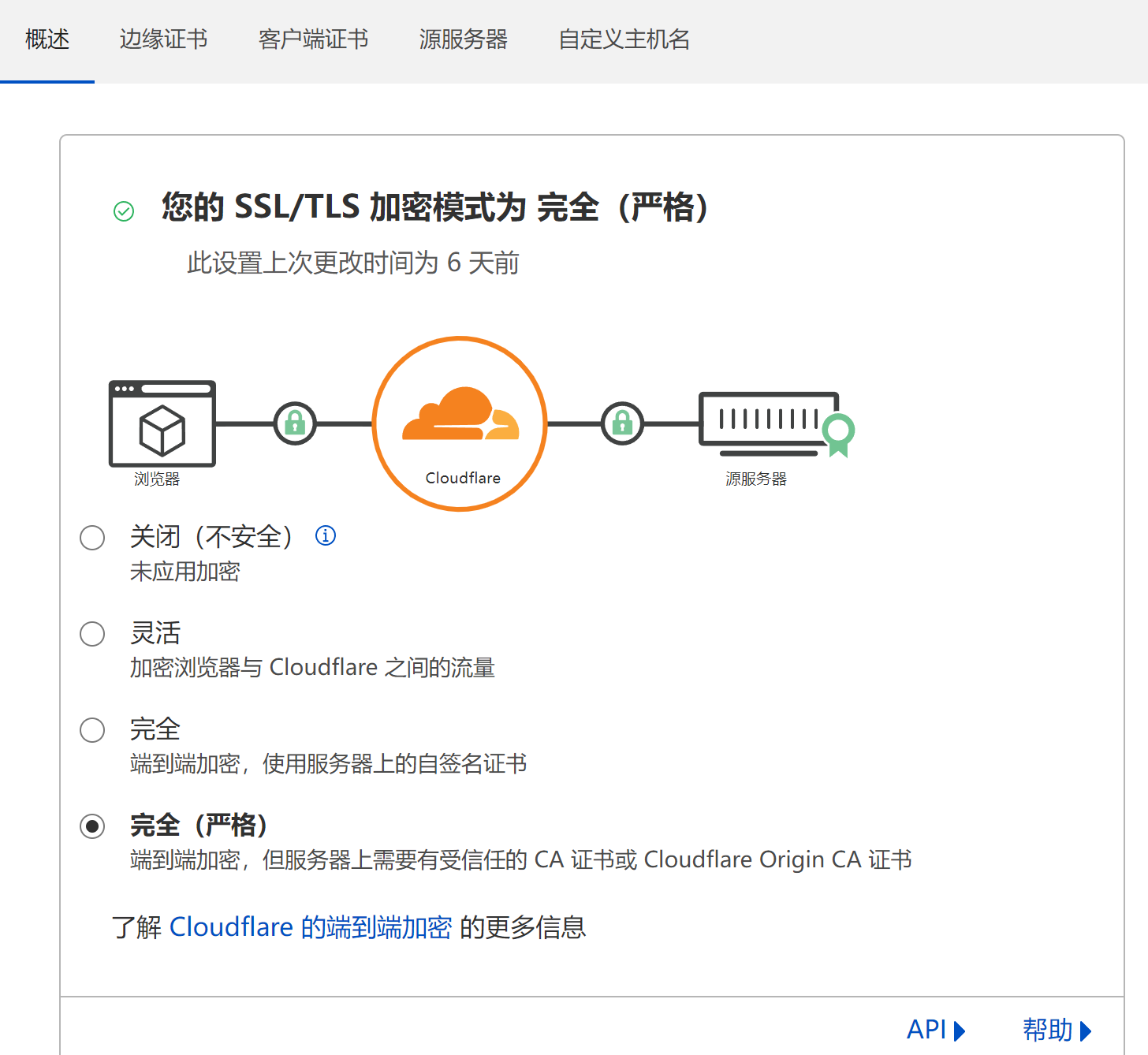Click the lock icon between browser and Cloudflare
The width and height of the screenshot is (1148, 1055).
click(x=295, y=423)
